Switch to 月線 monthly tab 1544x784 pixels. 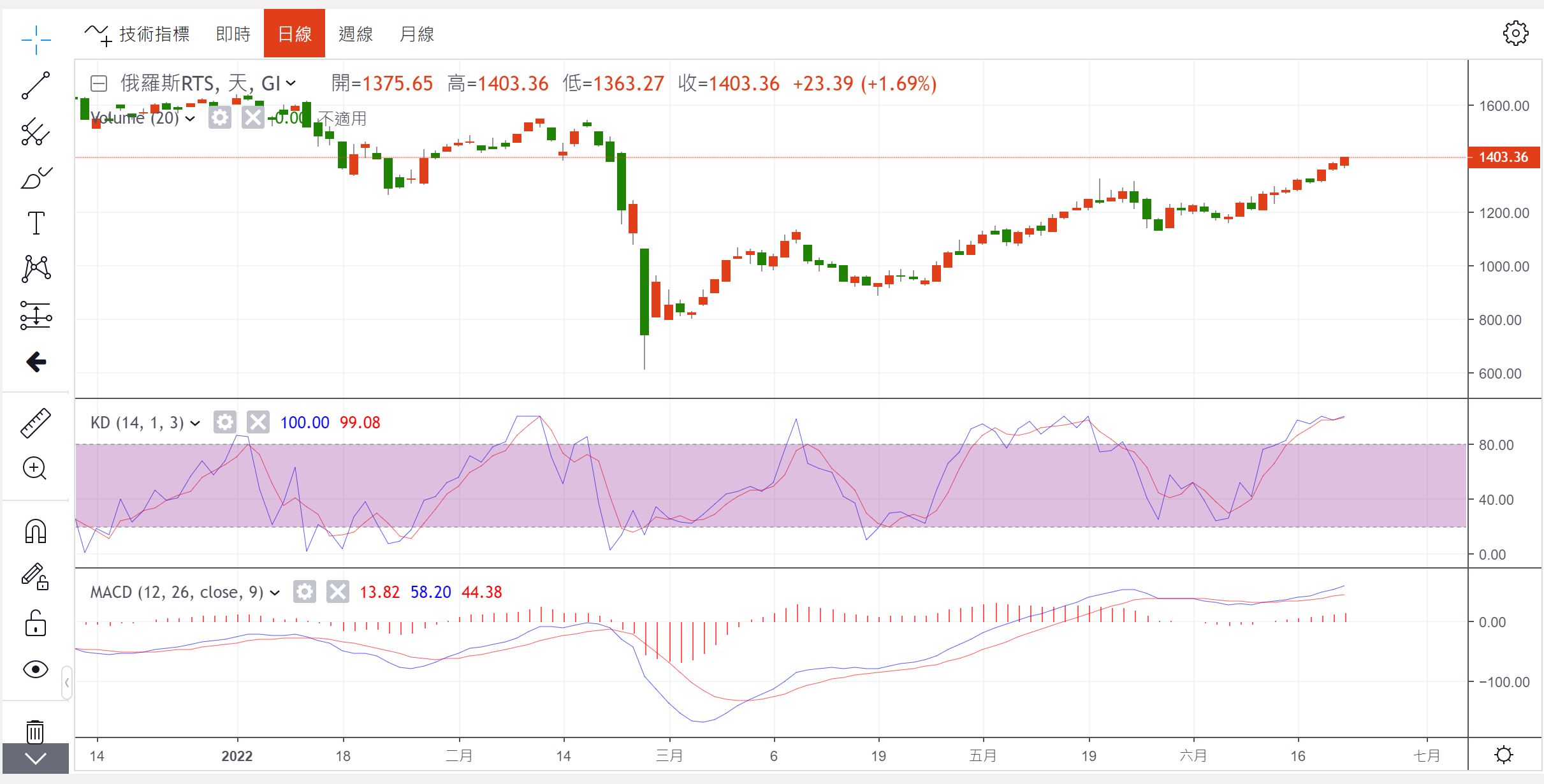pos(416,34)
